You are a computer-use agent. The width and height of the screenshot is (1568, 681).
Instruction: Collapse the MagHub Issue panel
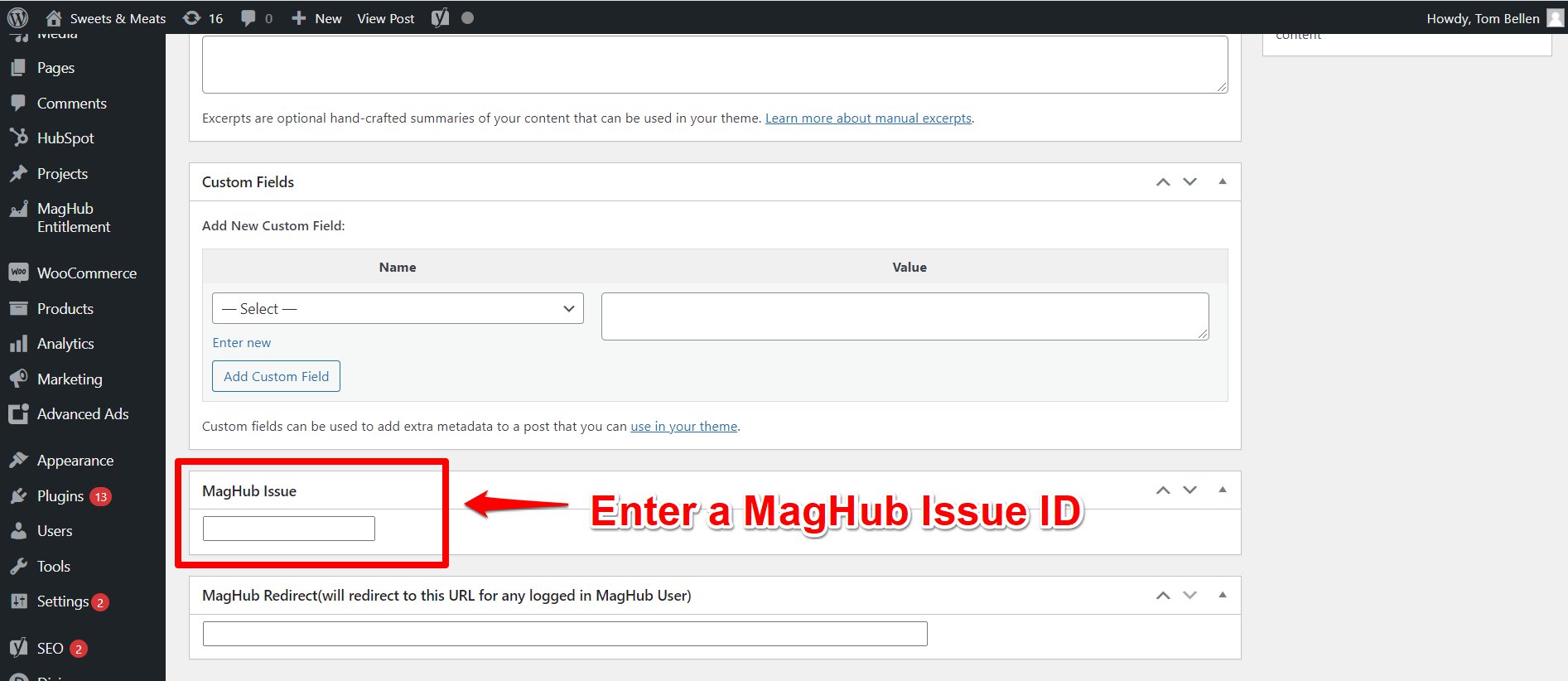(x=1223, y=490)
